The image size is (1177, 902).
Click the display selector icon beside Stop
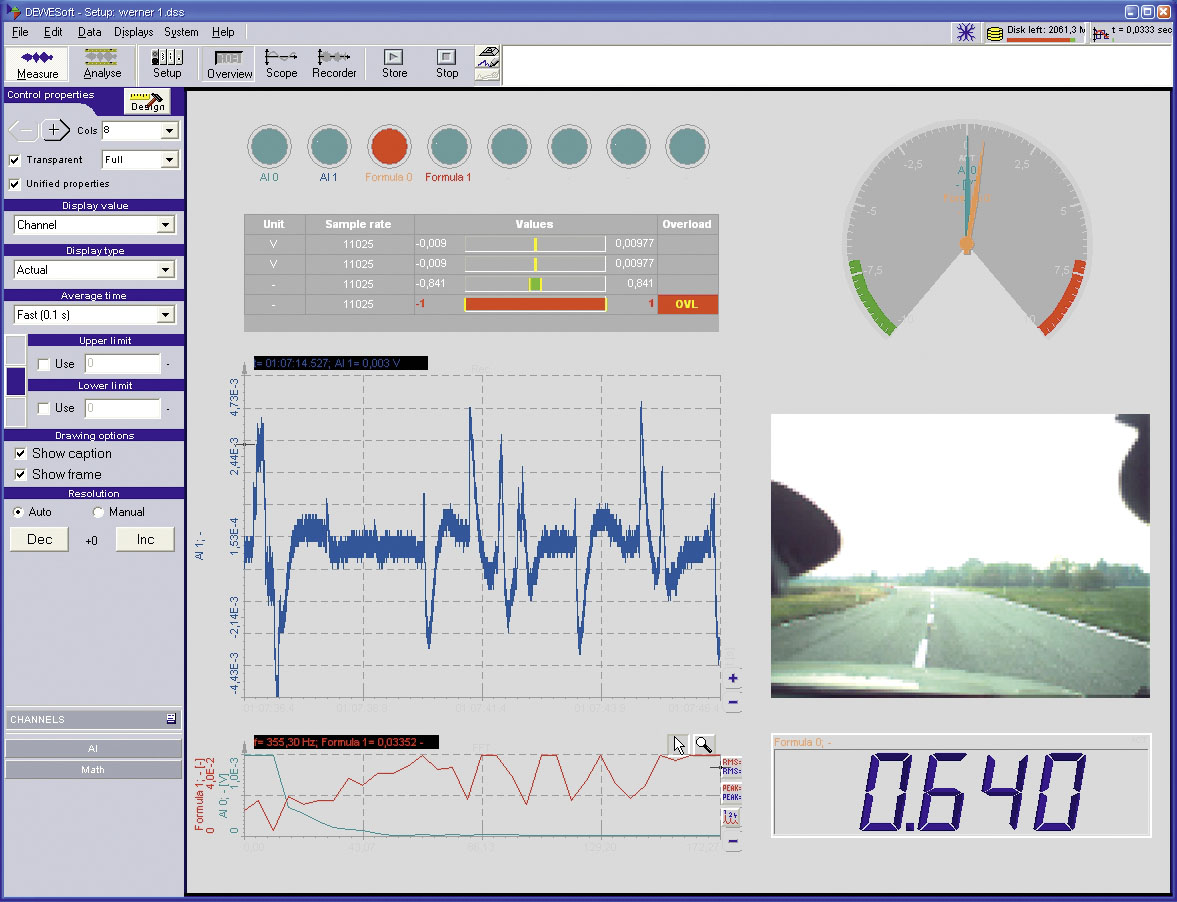(487, 65)
